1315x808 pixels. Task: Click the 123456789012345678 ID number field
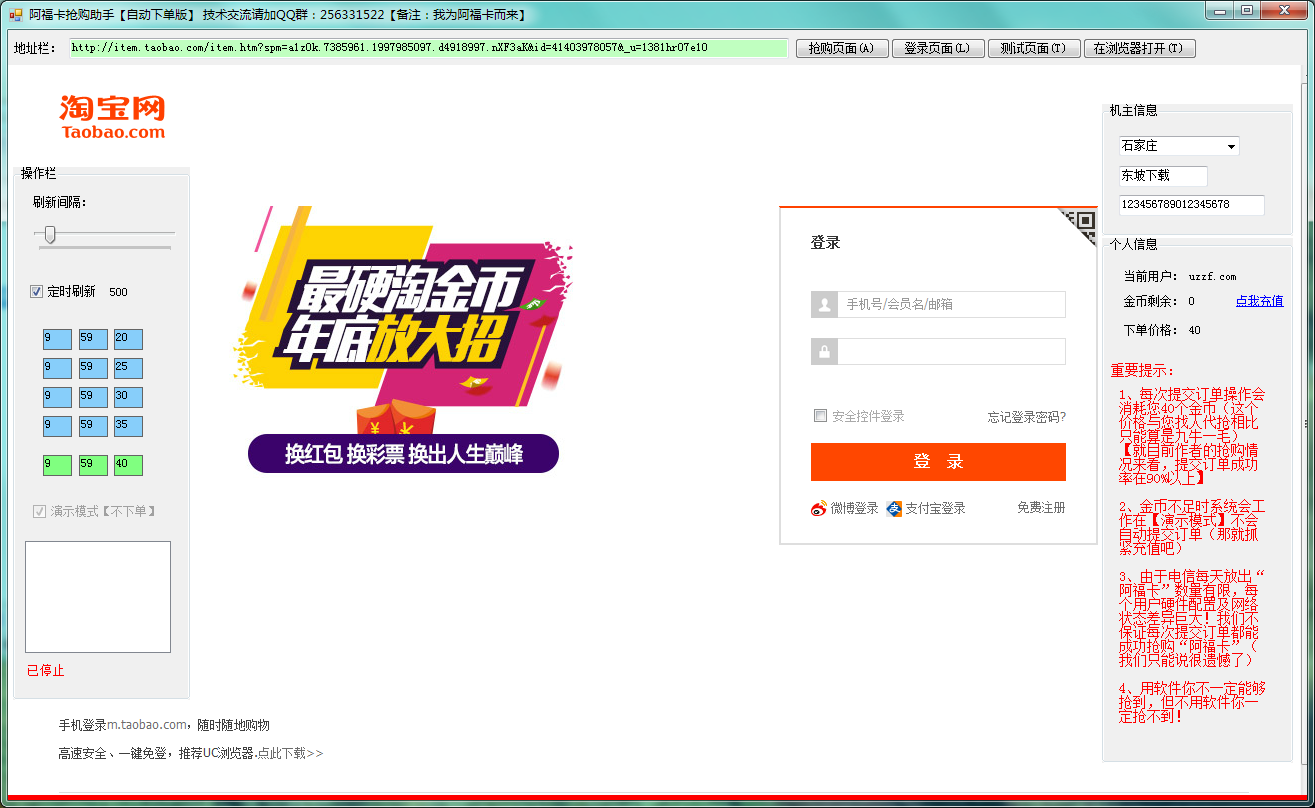point(1192,205)
